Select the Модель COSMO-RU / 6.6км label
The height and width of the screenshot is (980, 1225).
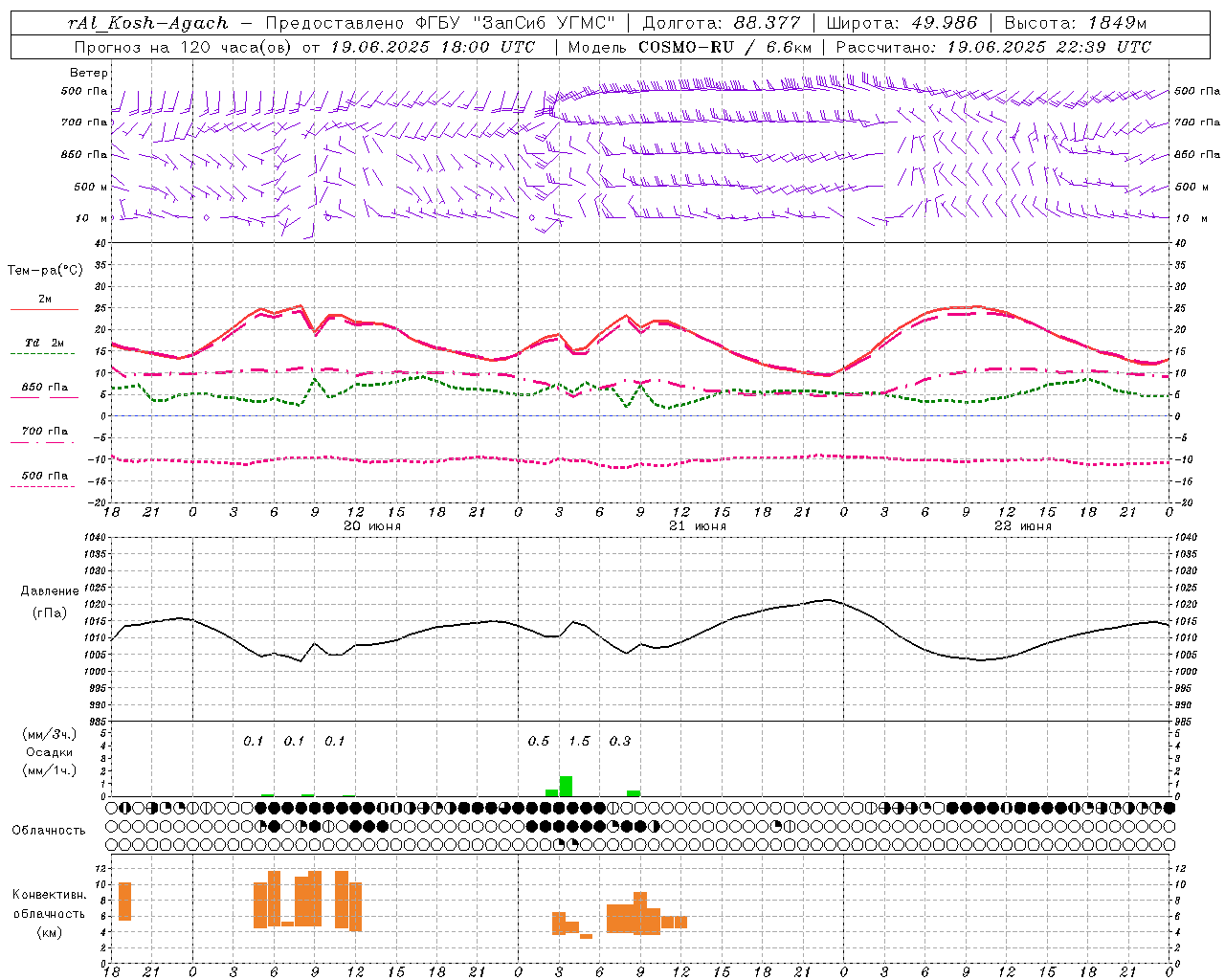pyautogui.click(x=689, y=46)
